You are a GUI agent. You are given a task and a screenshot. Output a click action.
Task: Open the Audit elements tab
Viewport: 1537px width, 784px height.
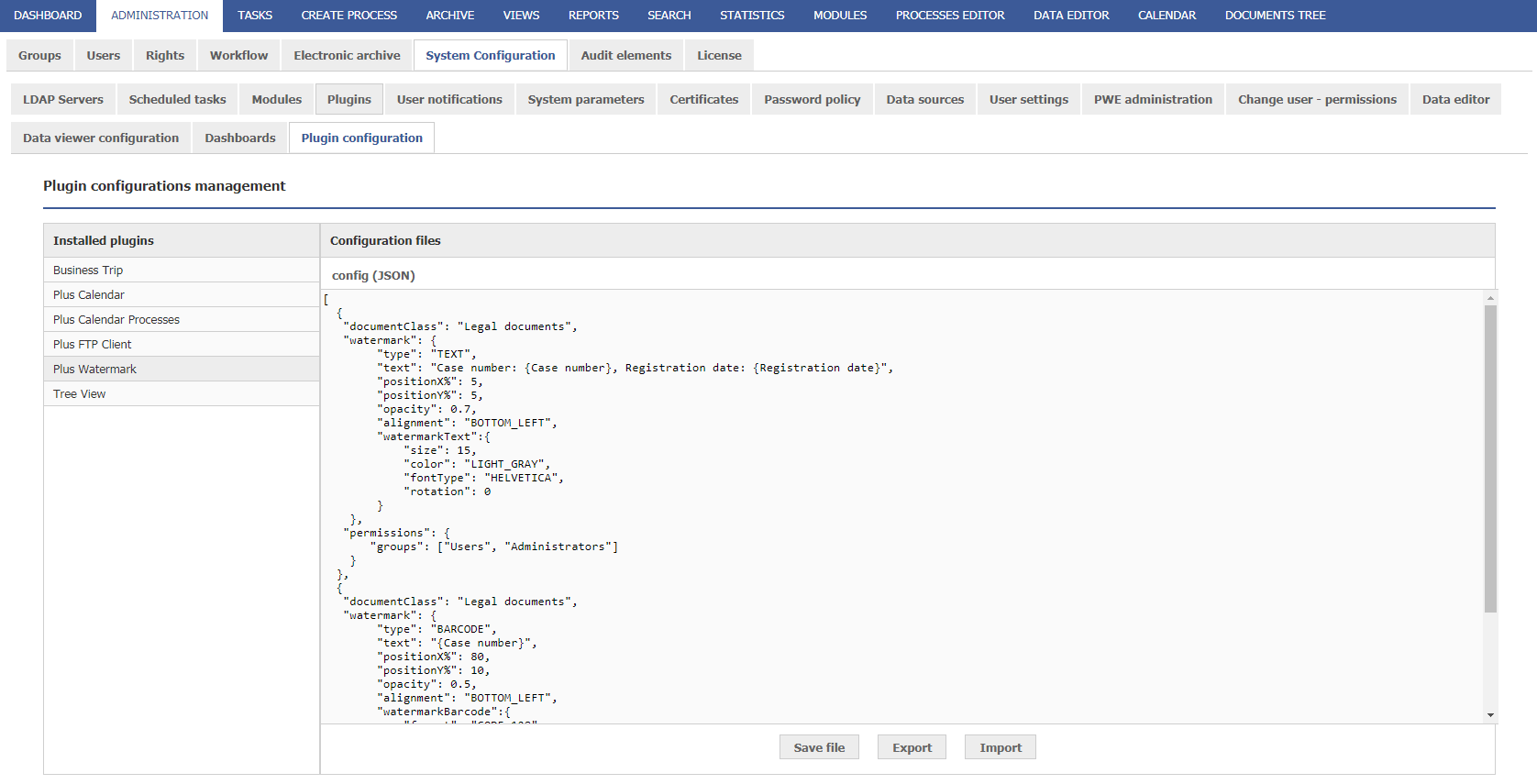(625, 55)
